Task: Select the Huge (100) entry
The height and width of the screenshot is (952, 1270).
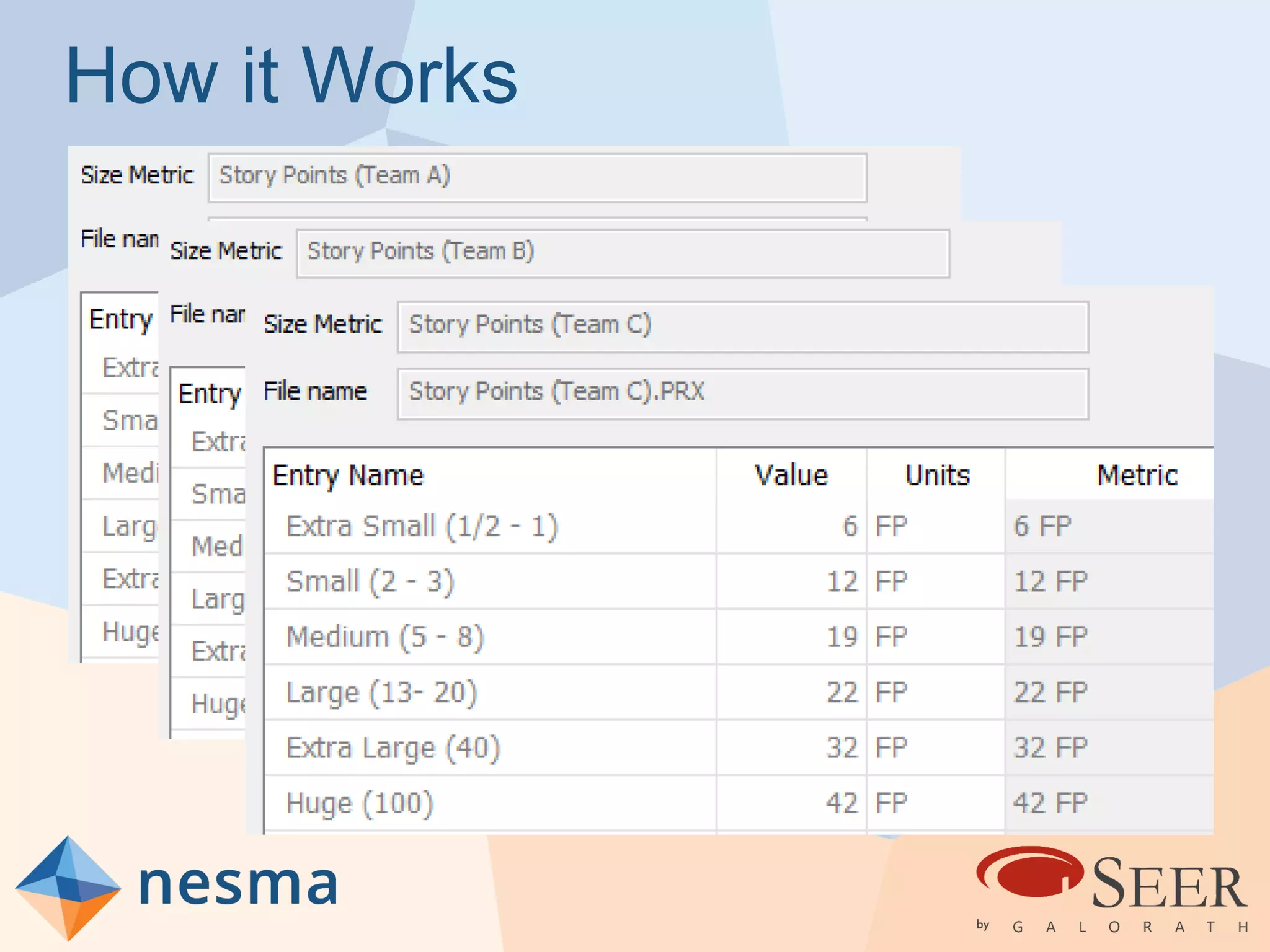Action: click(x=360, y=804)
